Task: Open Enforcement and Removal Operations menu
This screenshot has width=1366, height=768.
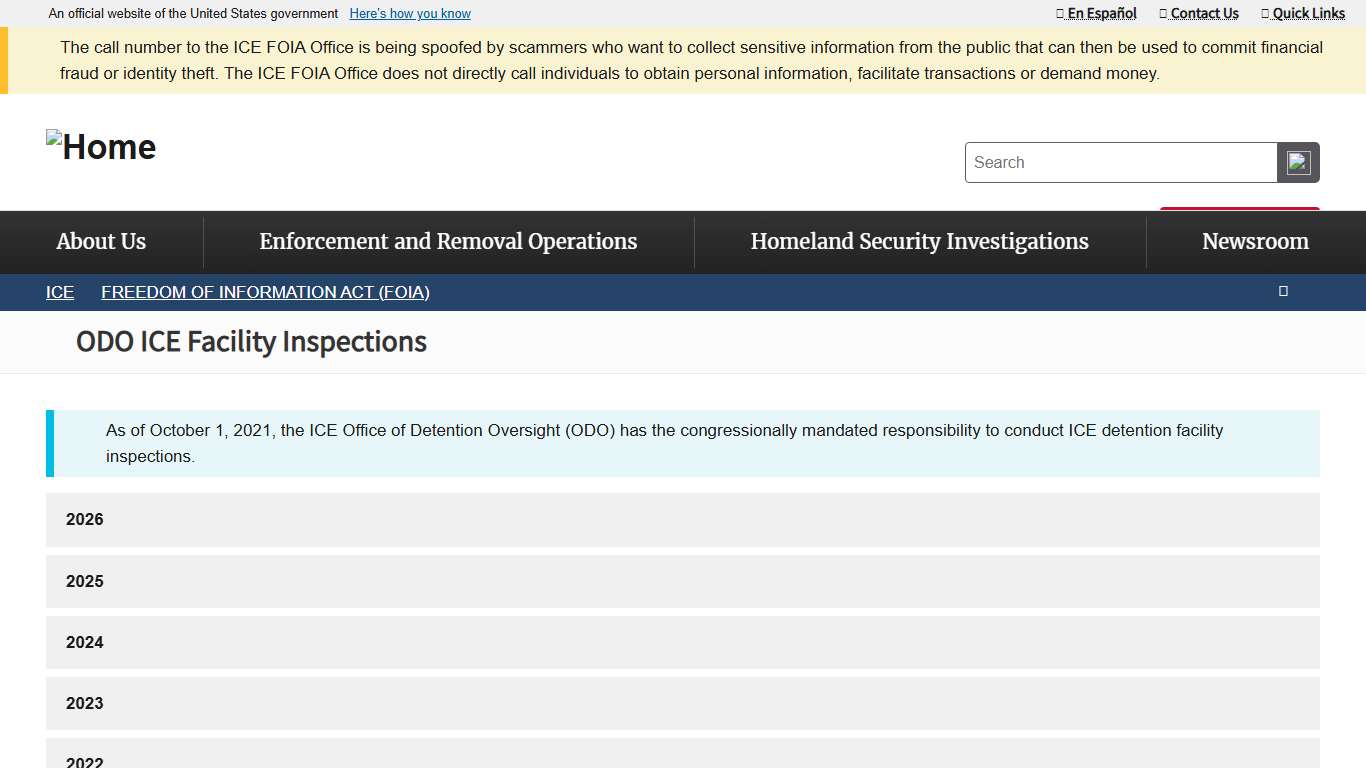Action: click(x=448, y=241)
